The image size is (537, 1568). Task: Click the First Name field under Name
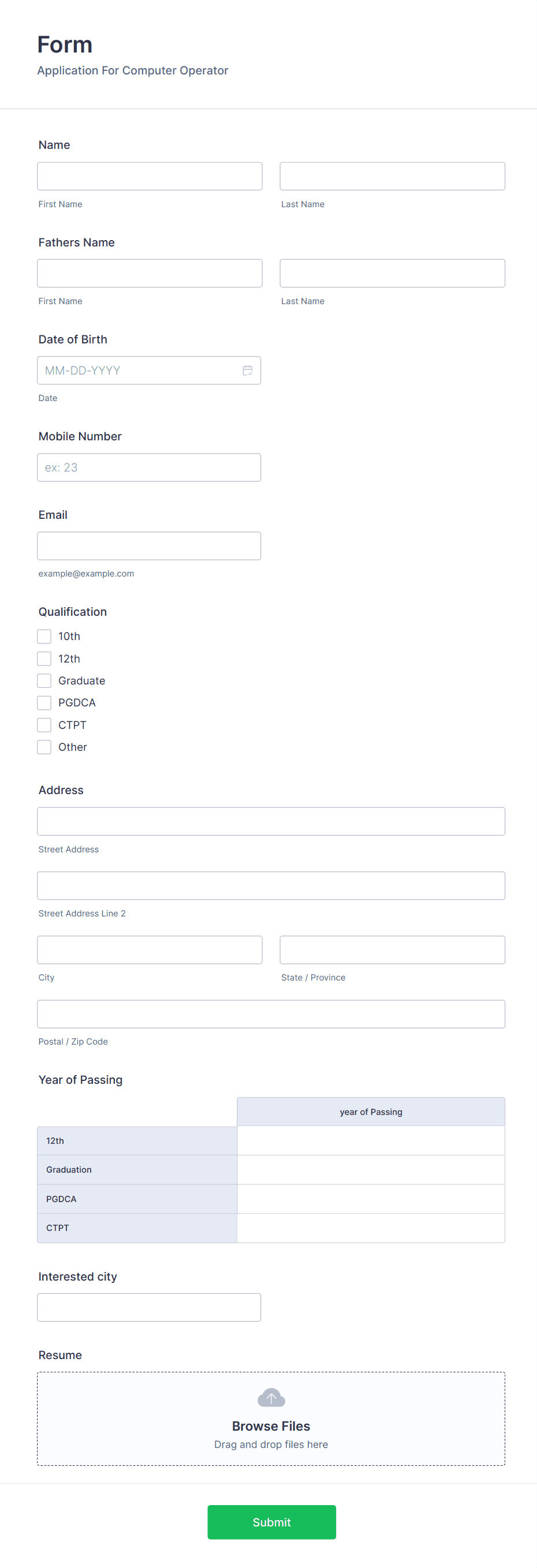coord(149,176)
